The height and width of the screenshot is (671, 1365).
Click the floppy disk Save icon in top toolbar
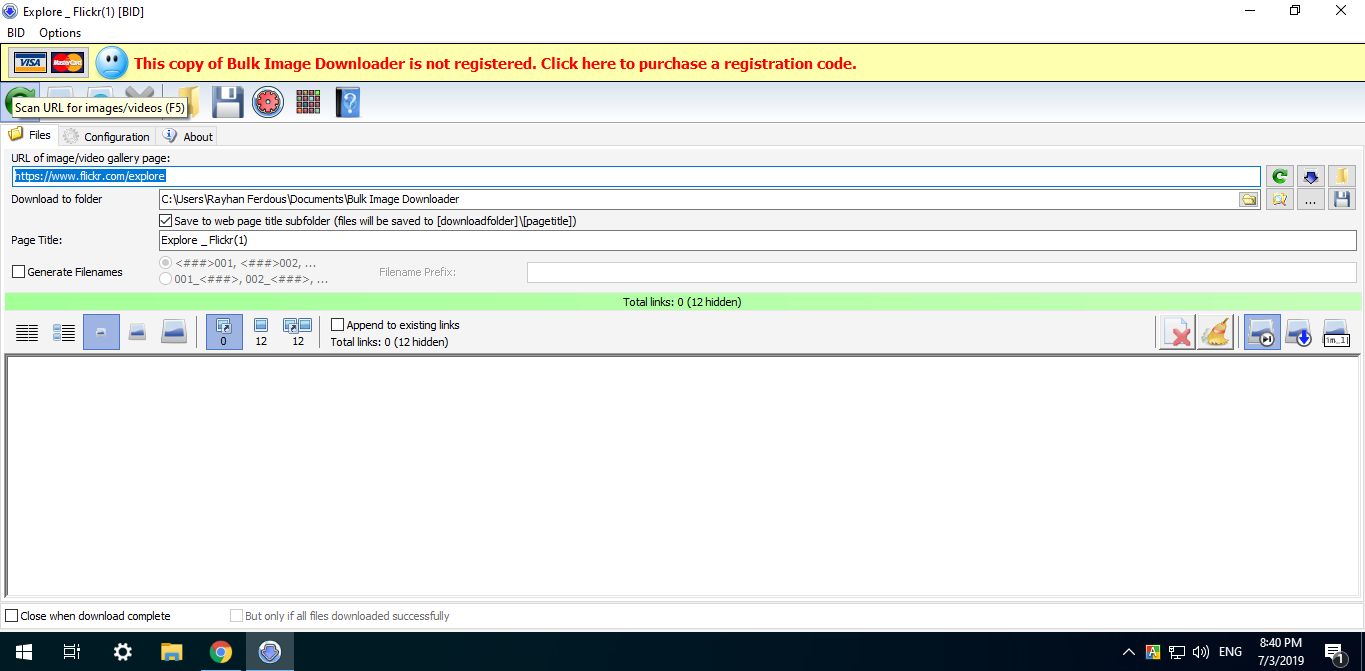point(228,102)
